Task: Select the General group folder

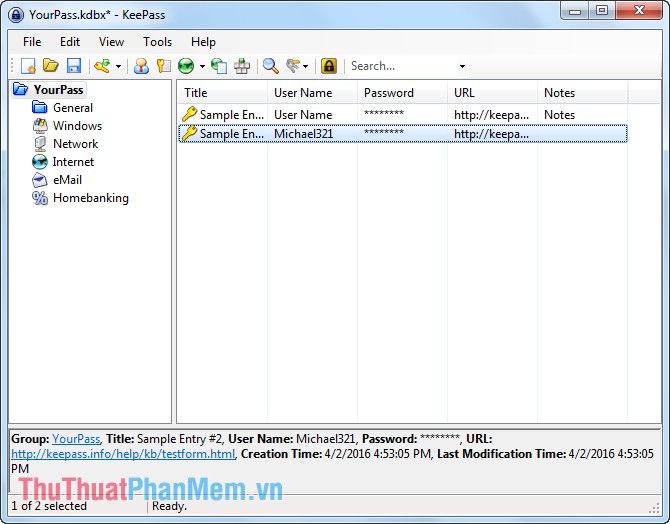Action: coord(73,108)
